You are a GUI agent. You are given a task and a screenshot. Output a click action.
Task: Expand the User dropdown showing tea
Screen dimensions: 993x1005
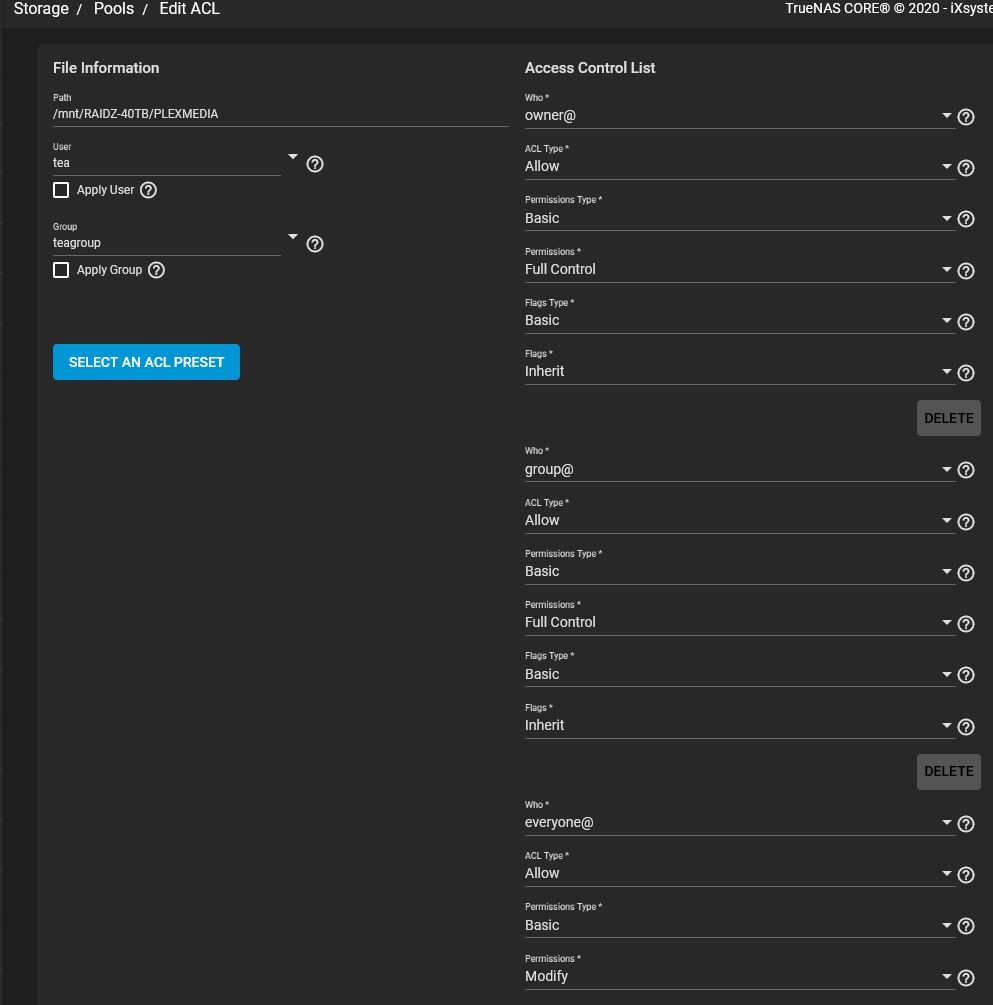(175, 163)
